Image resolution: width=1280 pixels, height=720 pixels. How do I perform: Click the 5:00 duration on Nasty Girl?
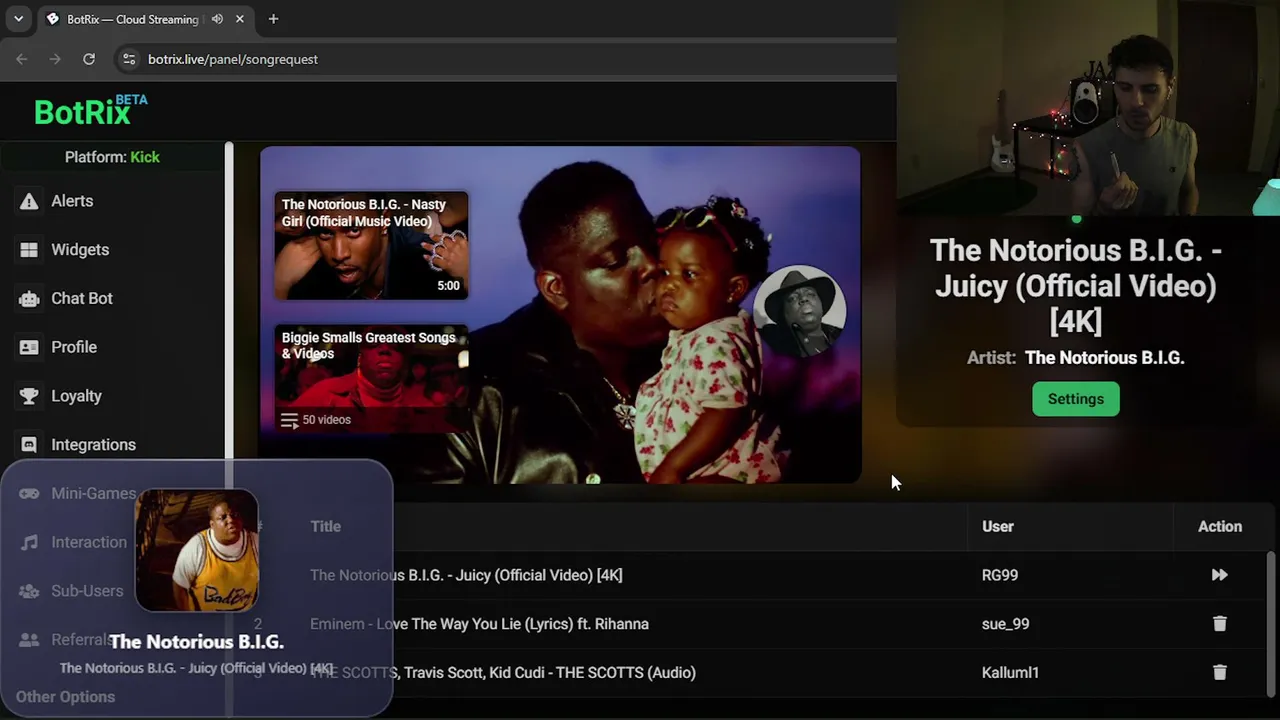[448, 286]
